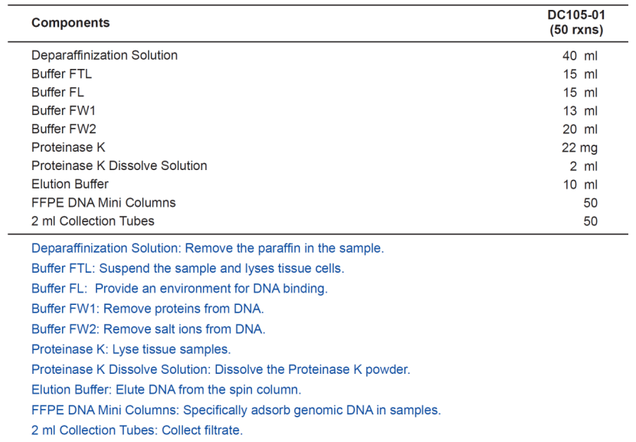The image size is (636, 442).
Task: Click the Components column header
Action: coord(70,22)
